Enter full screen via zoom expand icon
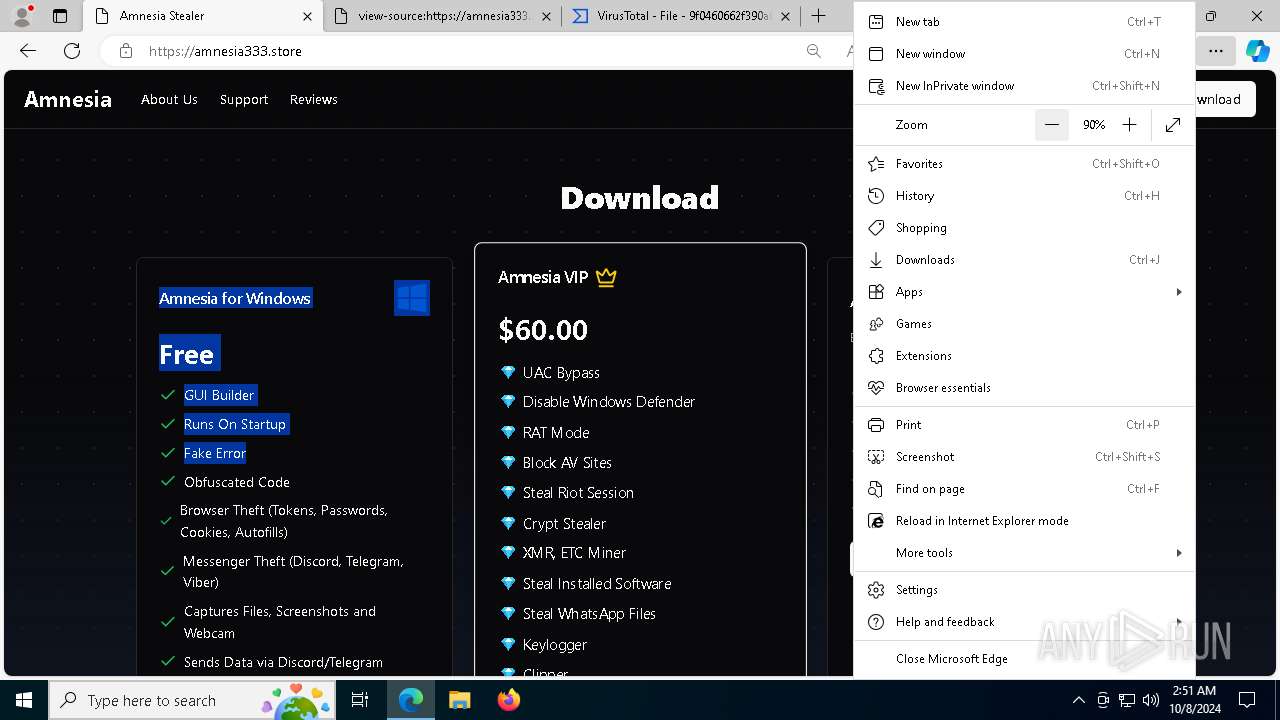The height and width of the screenshot is (720, 1280). [x=1173, y=125]
